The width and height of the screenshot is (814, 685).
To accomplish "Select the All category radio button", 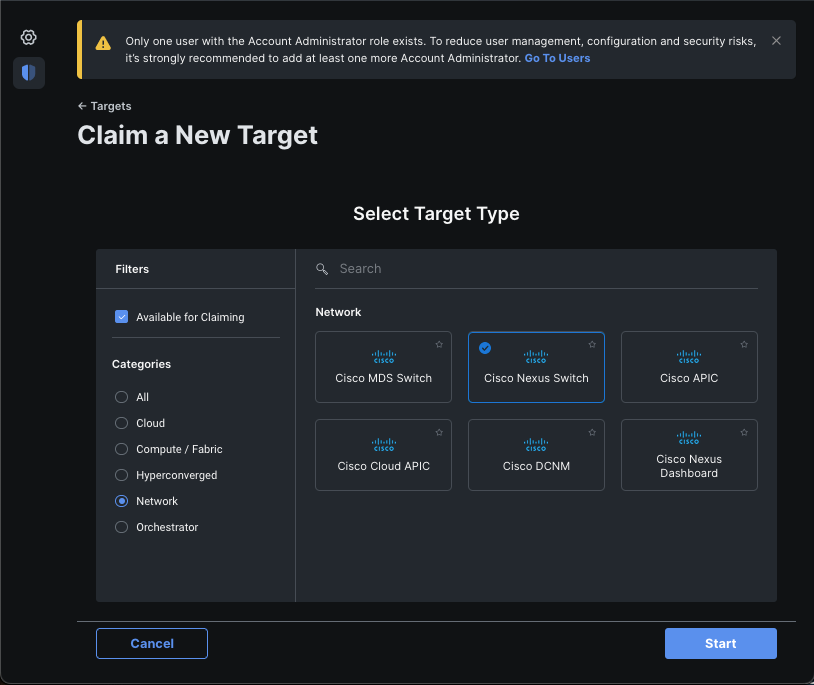I will pyautogui.click(x=121, y=397).
